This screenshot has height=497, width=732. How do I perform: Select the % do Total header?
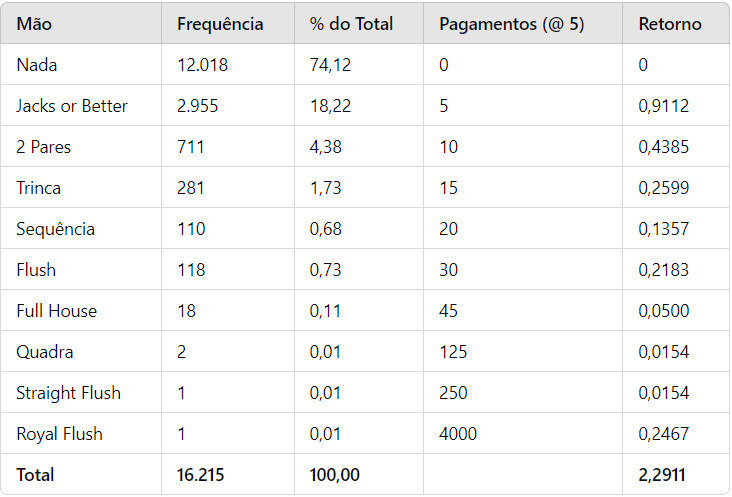(351, 24)
